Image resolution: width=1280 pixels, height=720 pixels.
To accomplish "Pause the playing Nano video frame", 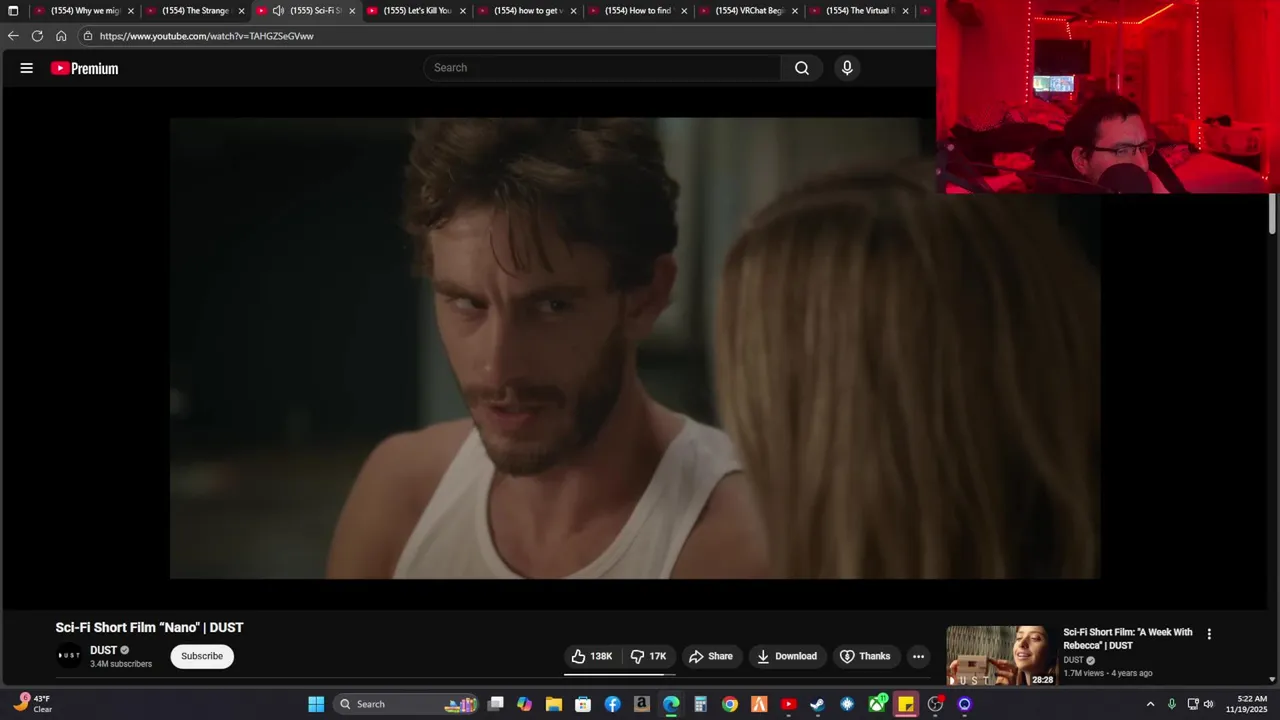I will (x=635, y=348).
